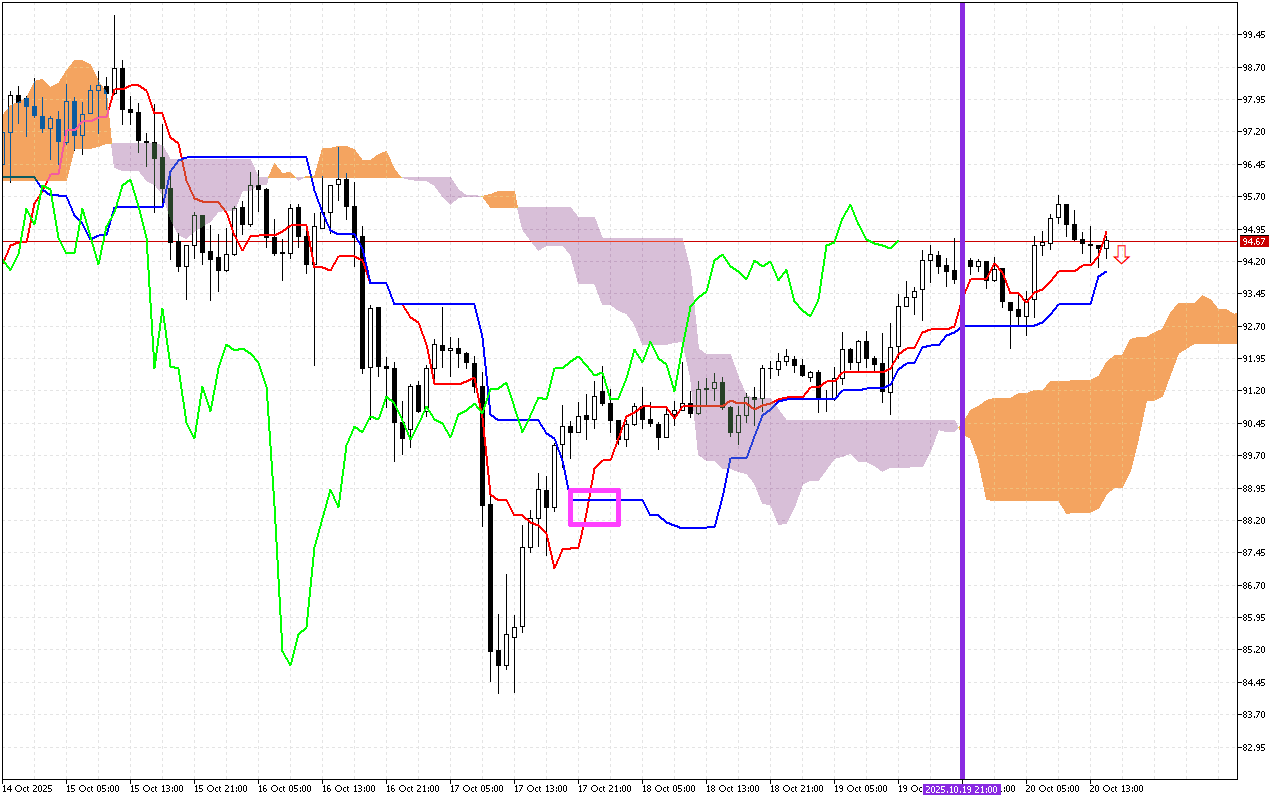Click the magenta rectangle marker on chart
This screenshot has height=800, width=1280.
(594, 507)
